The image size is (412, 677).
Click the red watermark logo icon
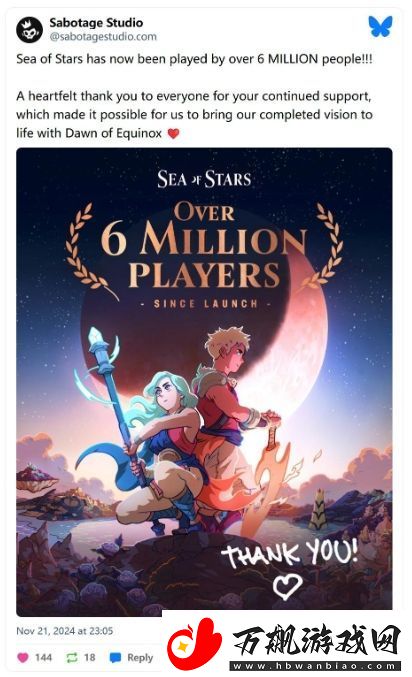(x=194, y=644)
